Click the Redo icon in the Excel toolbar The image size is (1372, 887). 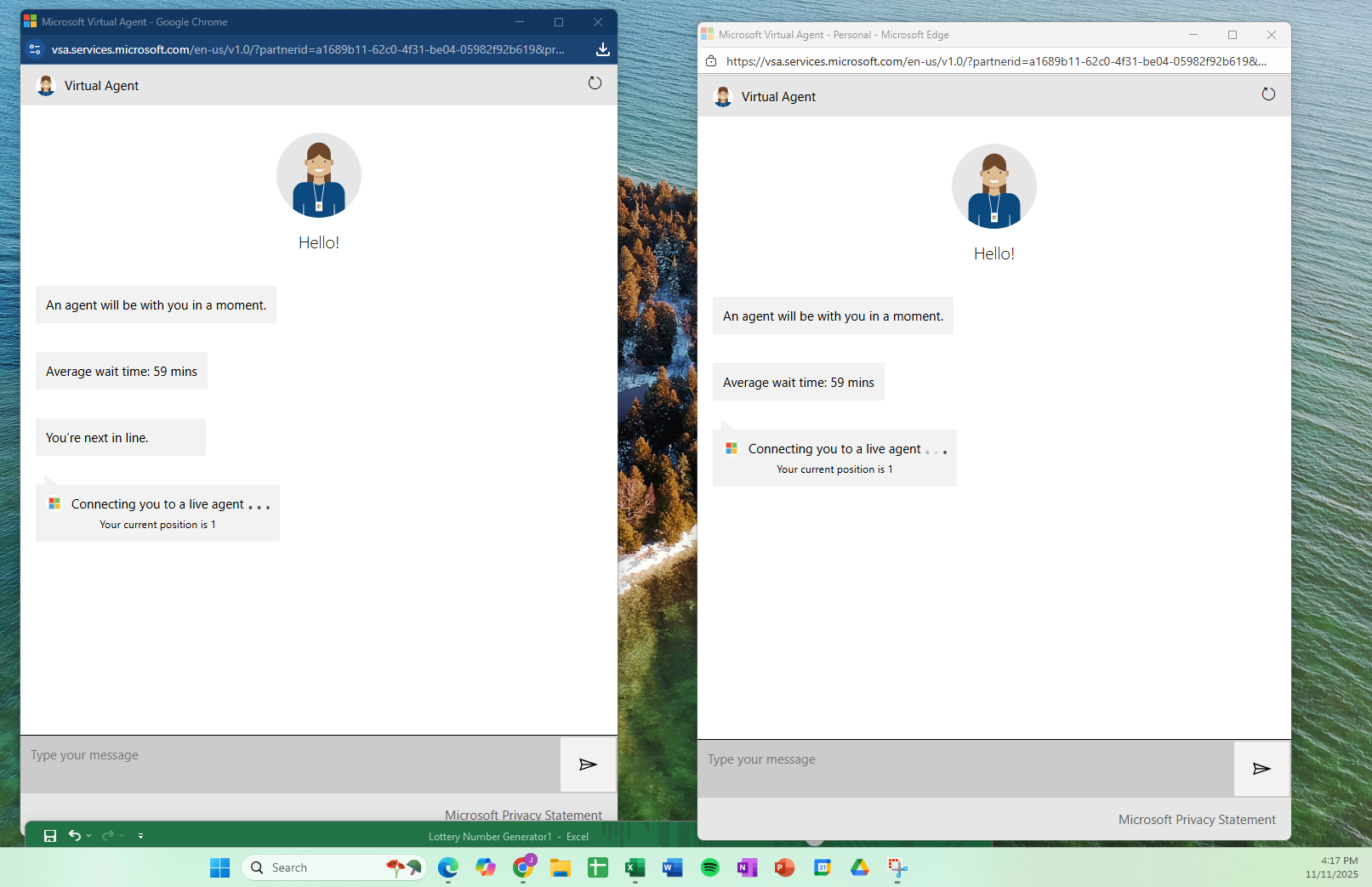[107, 836]
